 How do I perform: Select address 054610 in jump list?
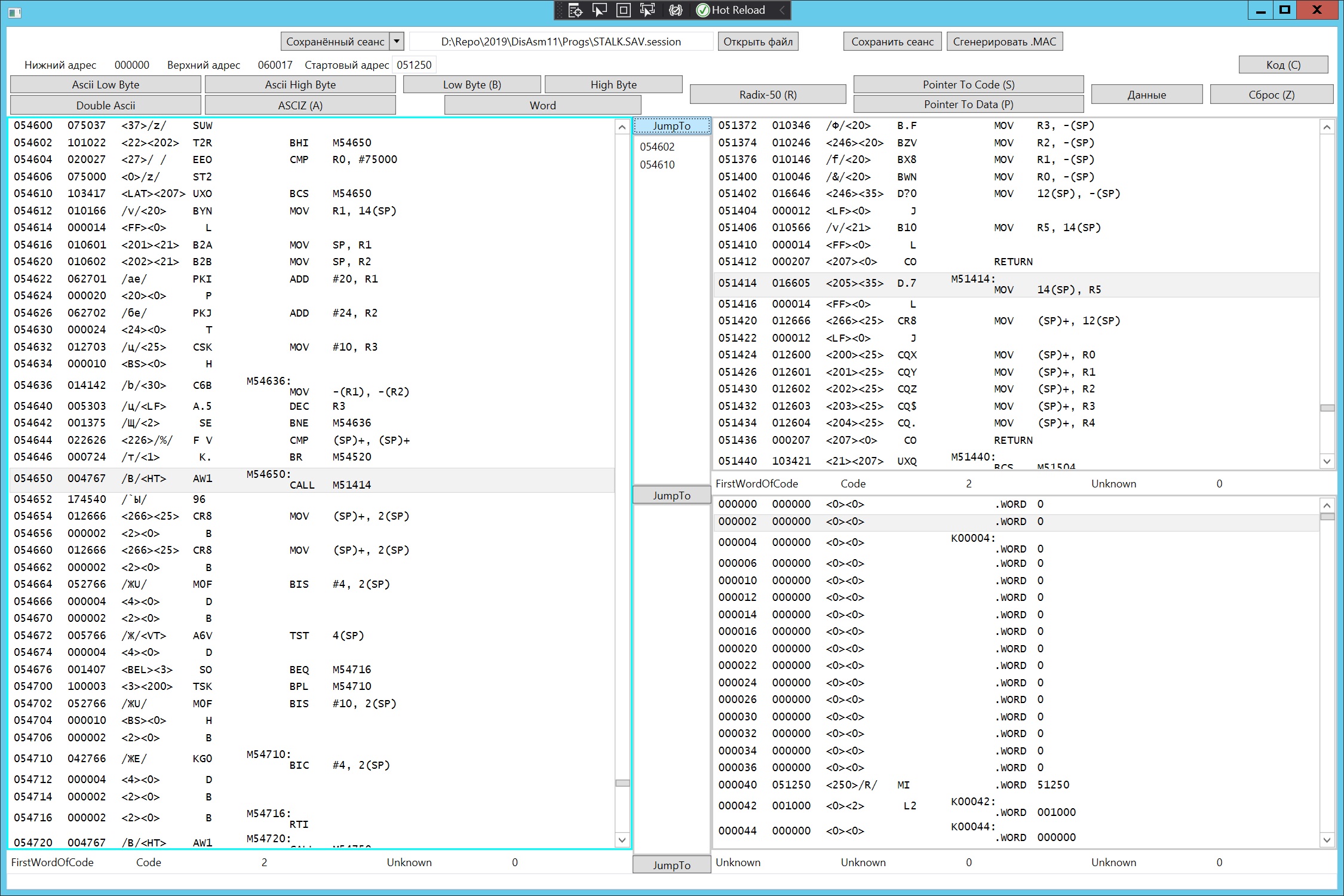click(x=657, y=164)
